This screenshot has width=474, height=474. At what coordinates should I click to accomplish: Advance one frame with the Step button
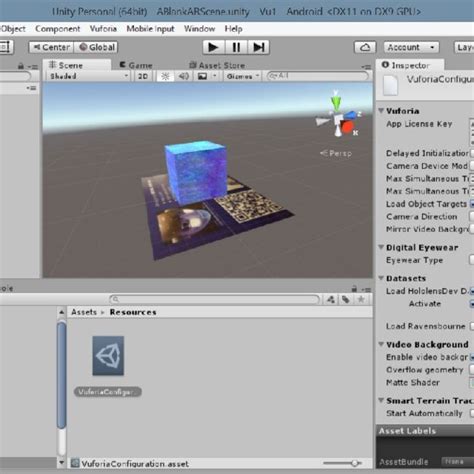click(259, 47)
